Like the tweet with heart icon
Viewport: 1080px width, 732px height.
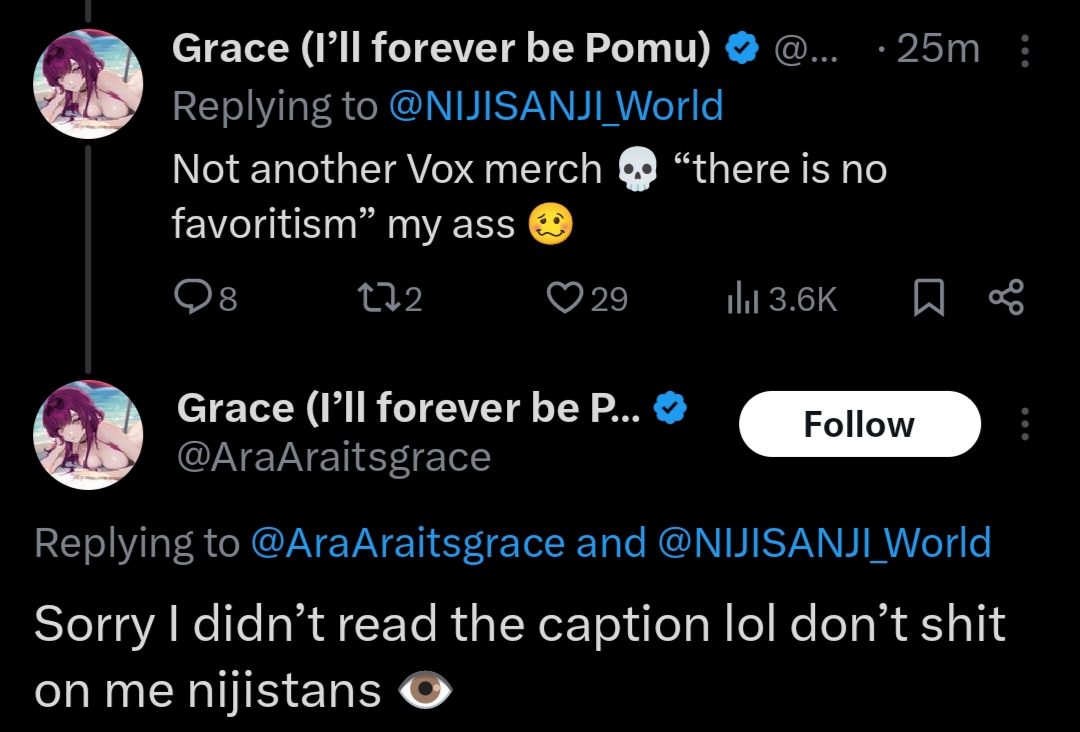(x=567, y=297)
